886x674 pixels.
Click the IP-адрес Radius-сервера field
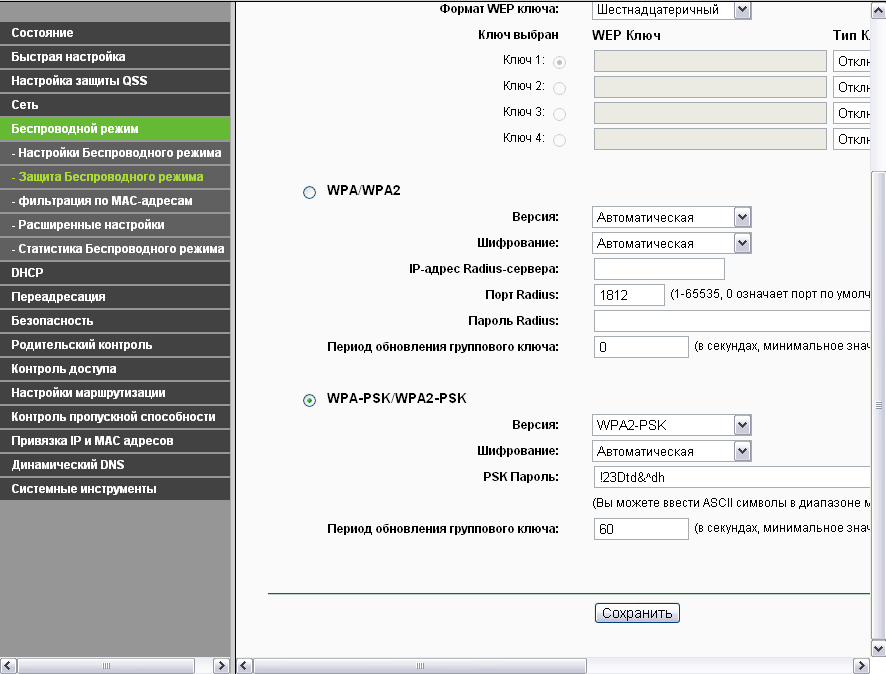(x=658, y=269)
